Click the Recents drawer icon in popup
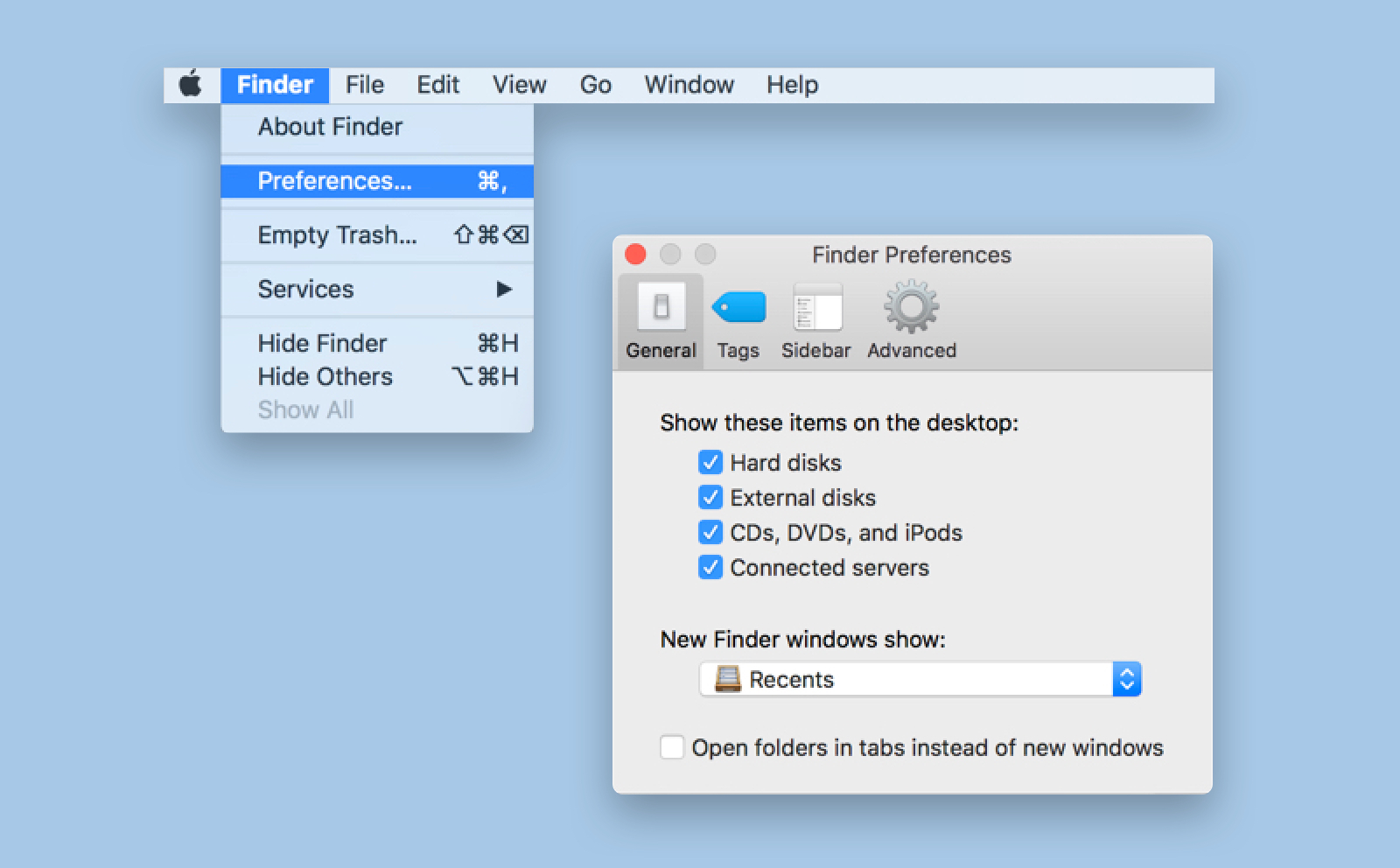This screenshot has height=868, width=1400. click(x=727, y=679)
